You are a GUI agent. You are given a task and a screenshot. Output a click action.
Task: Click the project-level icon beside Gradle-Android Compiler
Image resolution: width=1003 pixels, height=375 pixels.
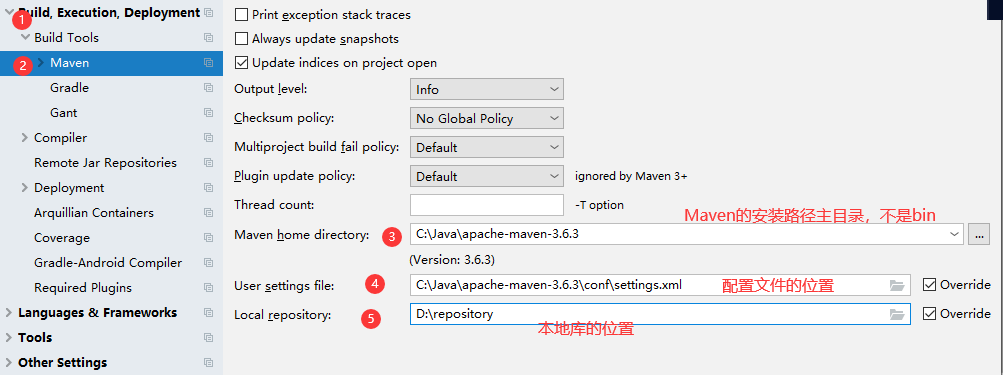(209, 262)
